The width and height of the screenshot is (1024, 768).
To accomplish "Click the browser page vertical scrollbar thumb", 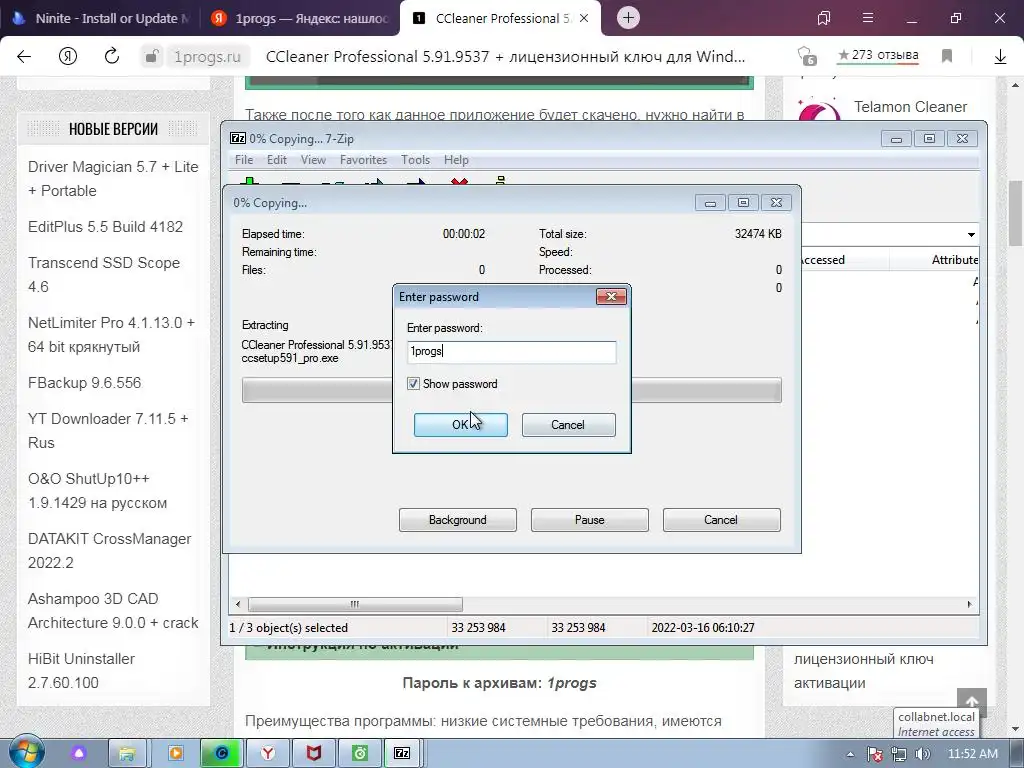I will coord(1016,214).
